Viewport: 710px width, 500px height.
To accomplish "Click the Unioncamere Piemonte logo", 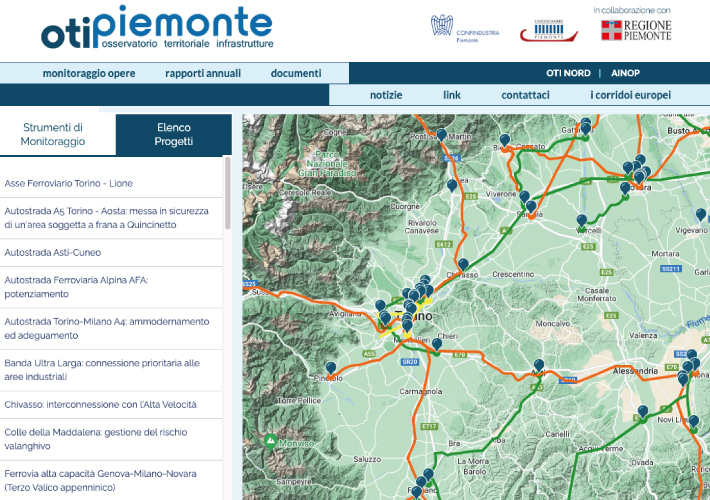I will 548,30.
